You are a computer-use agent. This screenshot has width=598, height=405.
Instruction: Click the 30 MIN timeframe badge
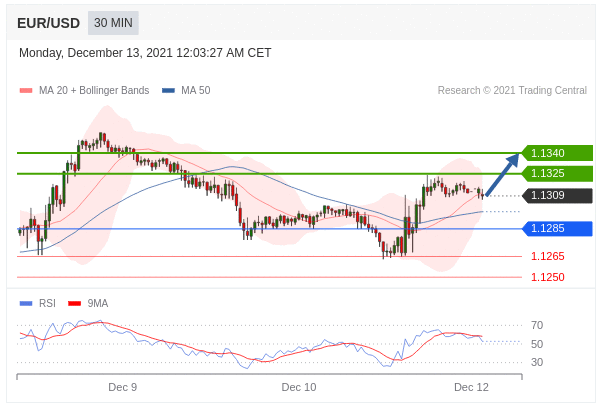[x=113, y=23]
